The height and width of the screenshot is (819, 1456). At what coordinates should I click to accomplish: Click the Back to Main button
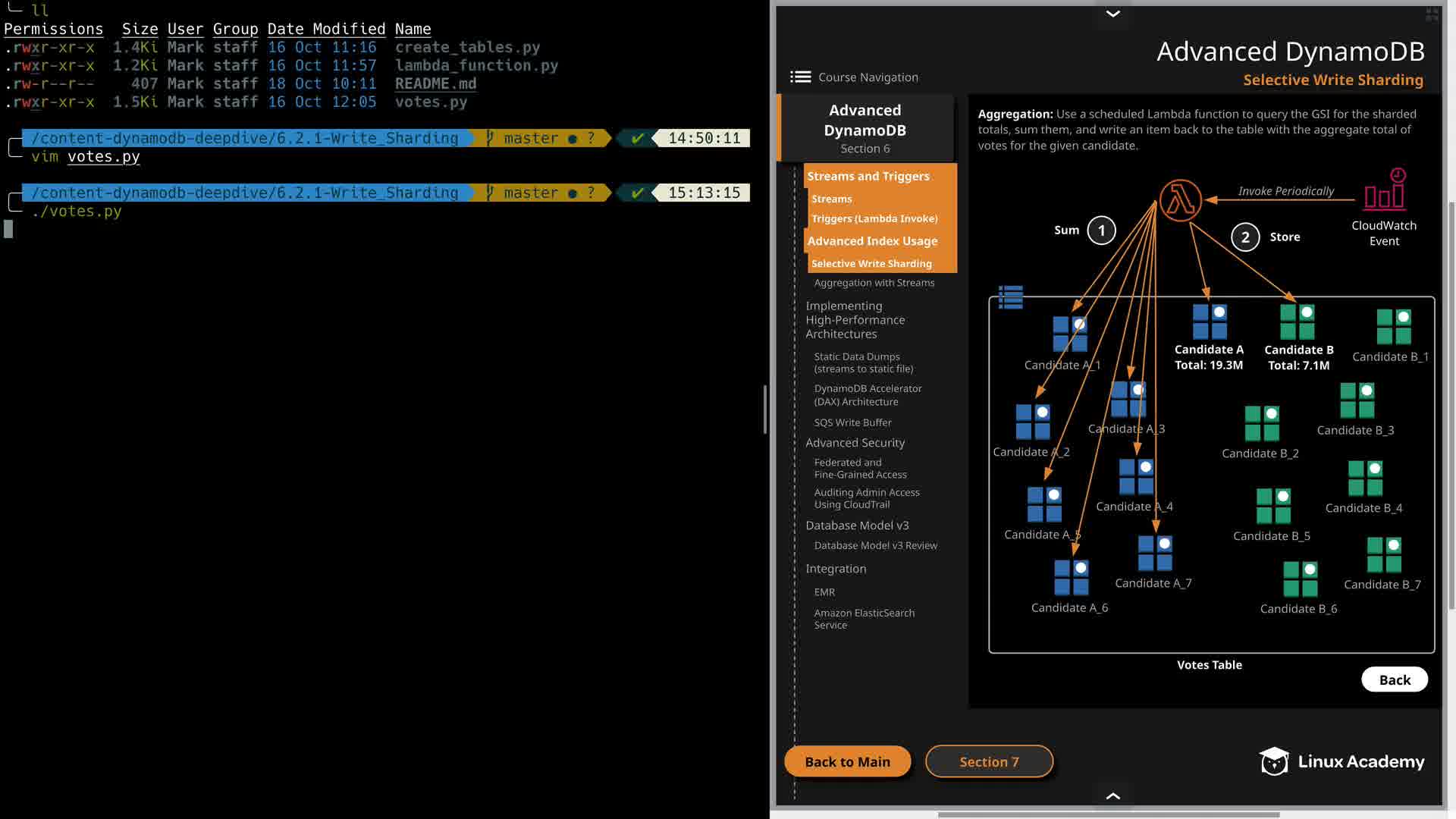tap(847, 761)
